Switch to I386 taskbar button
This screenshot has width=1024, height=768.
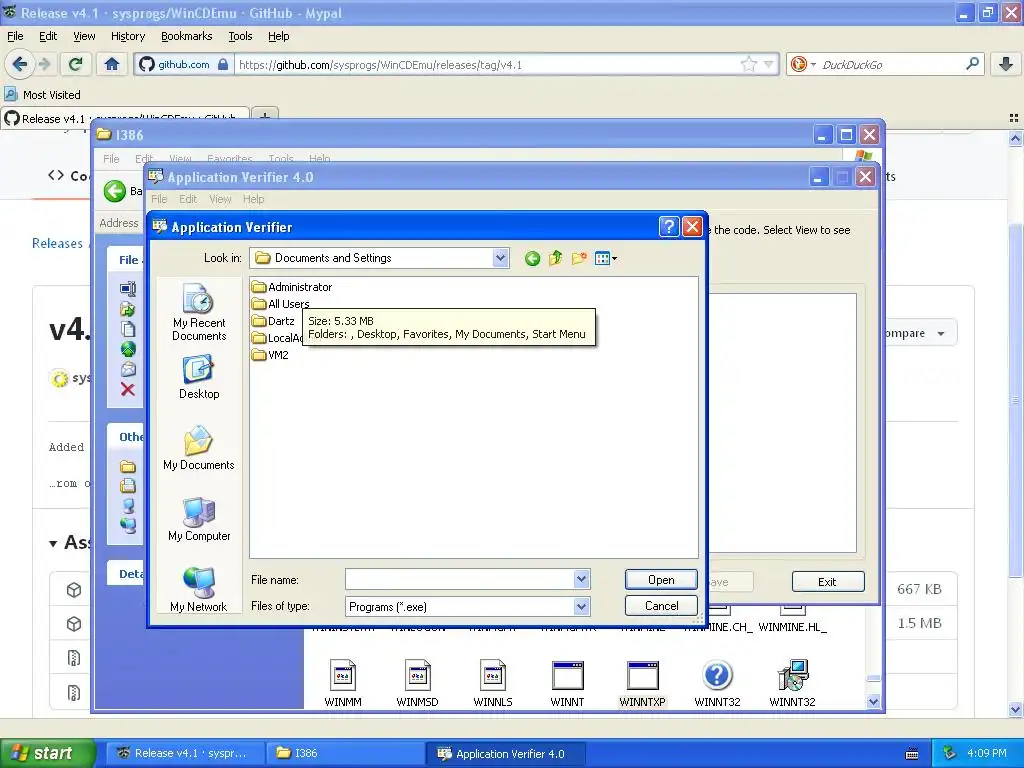345,753
